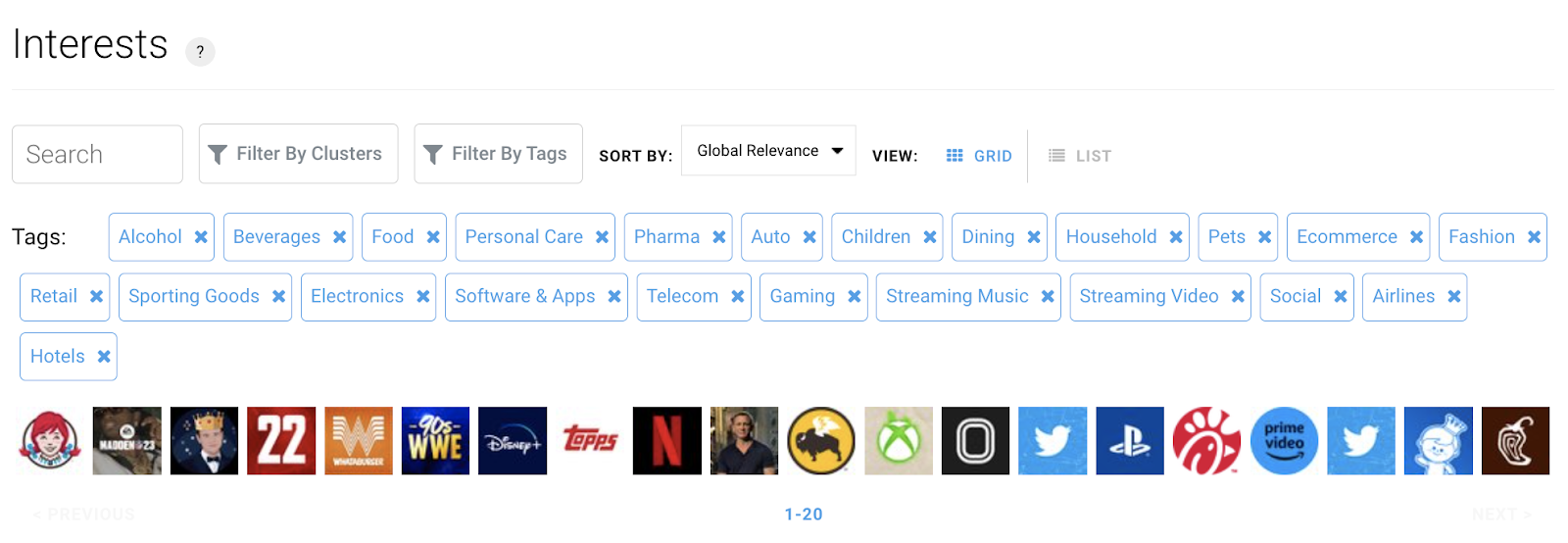This screenshot has width=1568, height=543.
Task: Remove the Household tag
Action: [x=1176, y=237]
